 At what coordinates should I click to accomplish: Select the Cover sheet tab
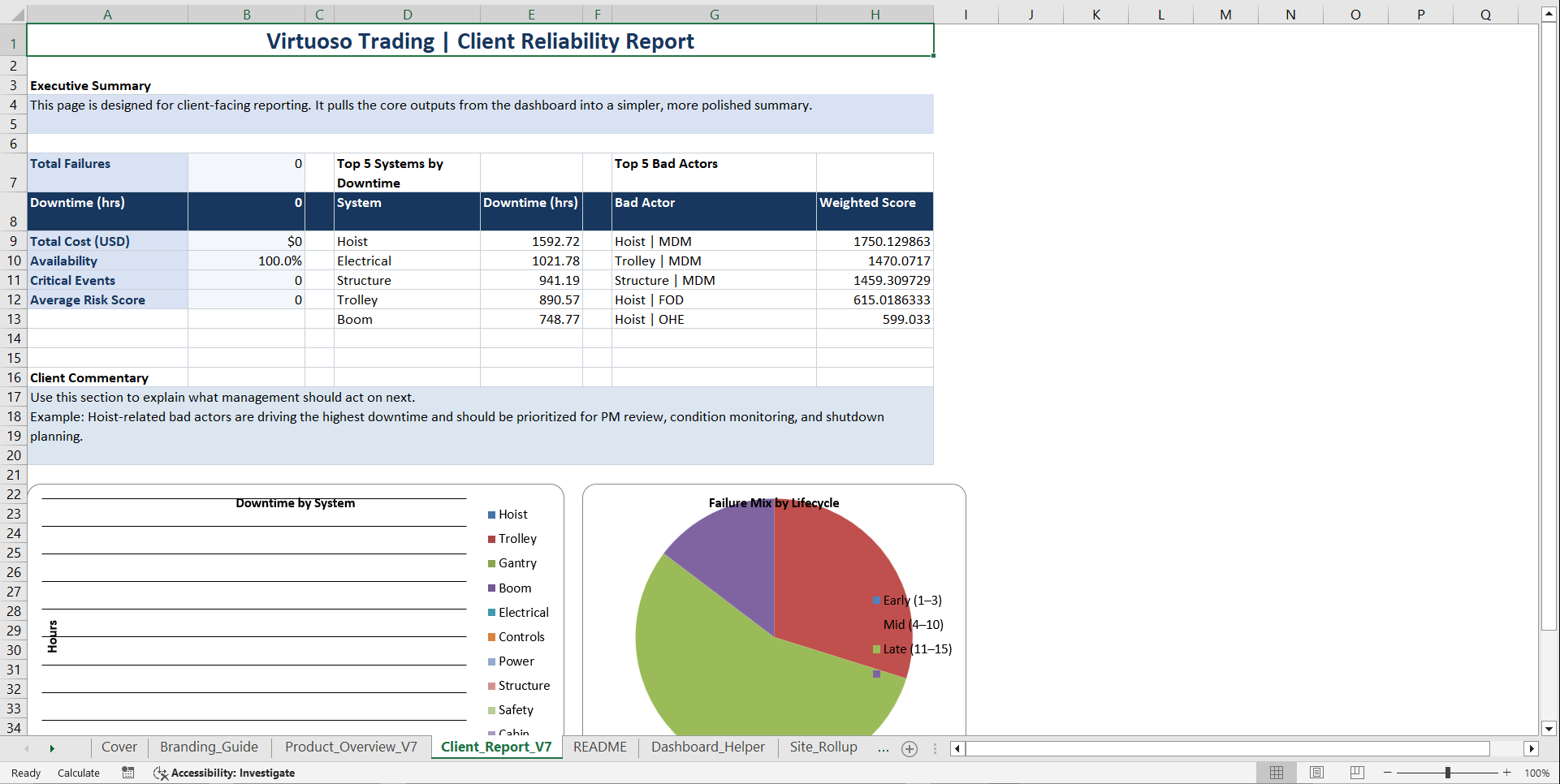point(119,747)
